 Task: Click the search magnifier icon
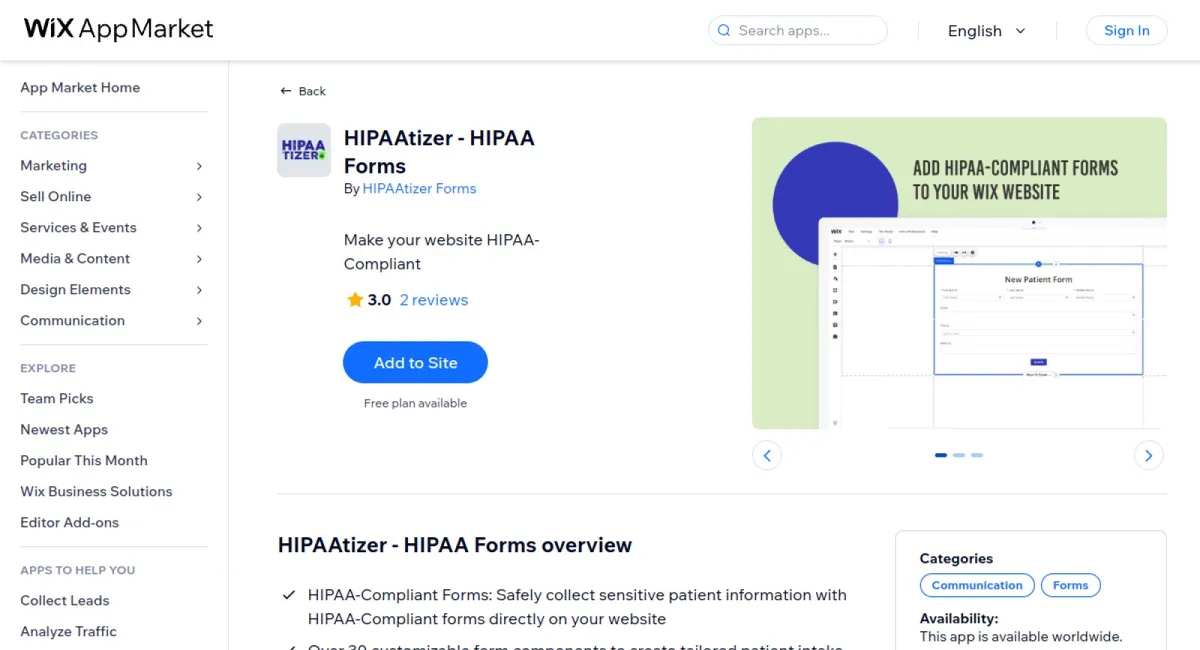click(x=724, y=31)
